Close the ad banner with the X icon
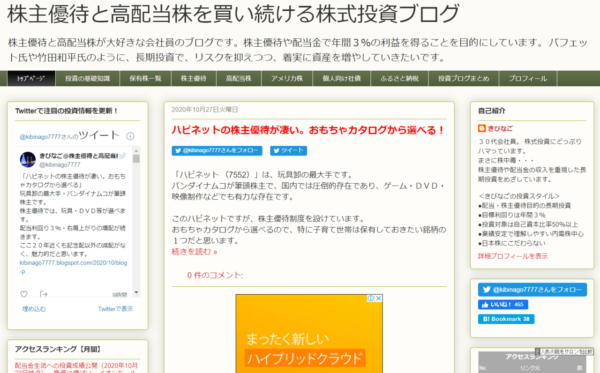The width and height of the screenshot is (600, 373). pos(378,298)
